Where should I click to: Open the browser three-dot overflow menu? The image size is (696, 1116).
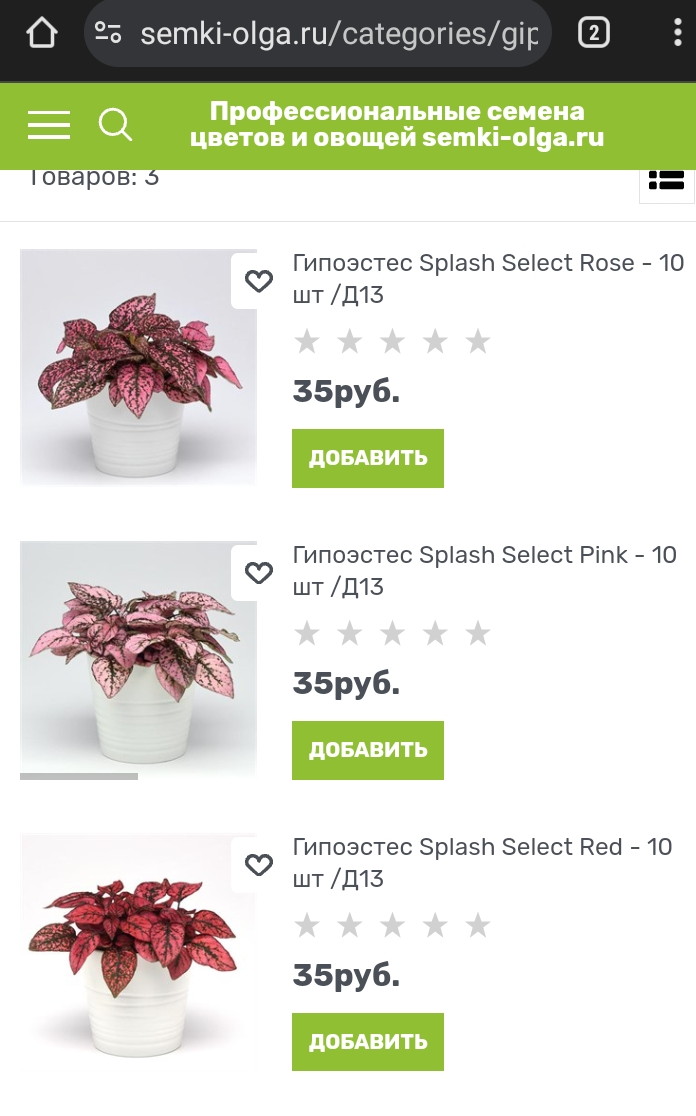click(678, 33)
